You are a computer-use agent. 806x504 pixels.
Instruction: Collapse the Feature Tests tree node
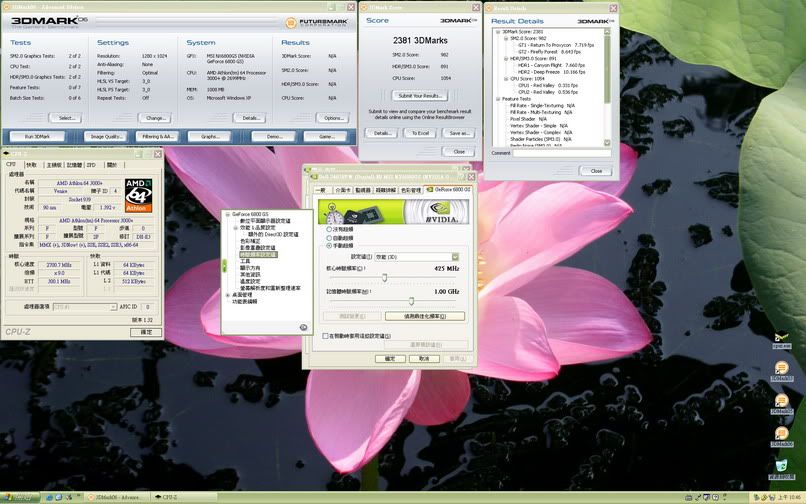498,99
